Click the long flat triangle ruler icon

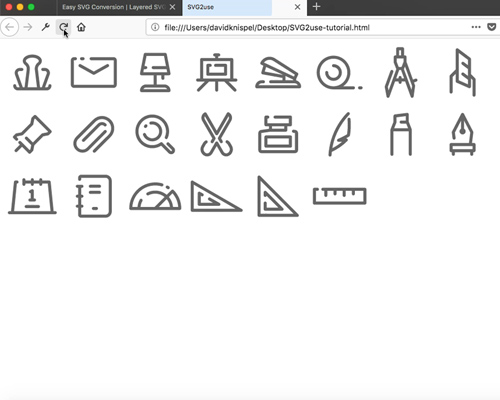(x=217, y=196)
